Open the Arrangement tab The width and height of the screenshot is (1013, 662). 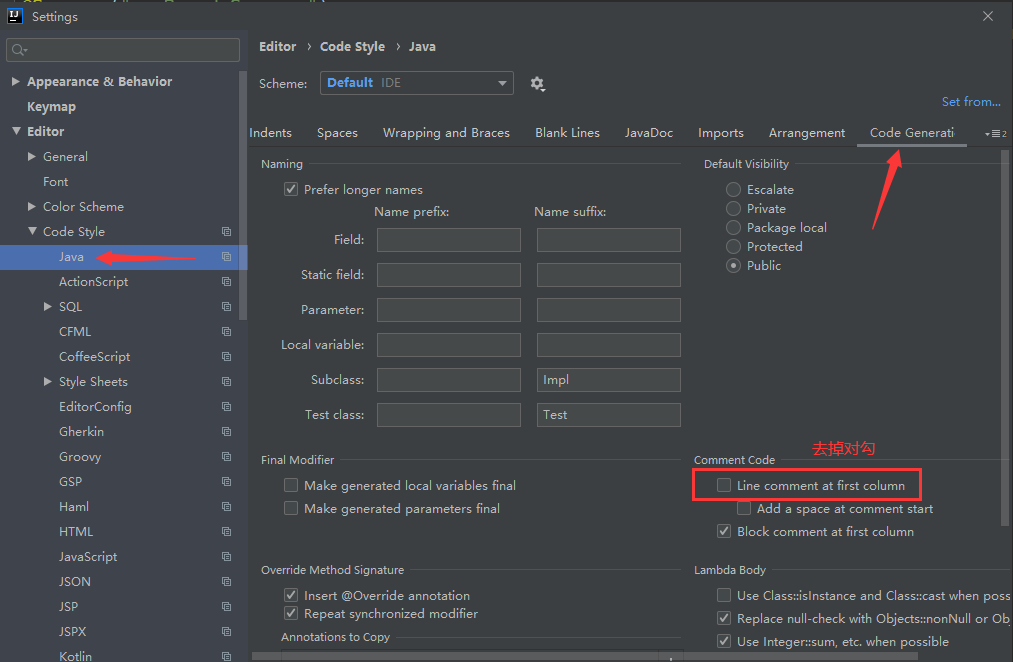coord(806,133)
